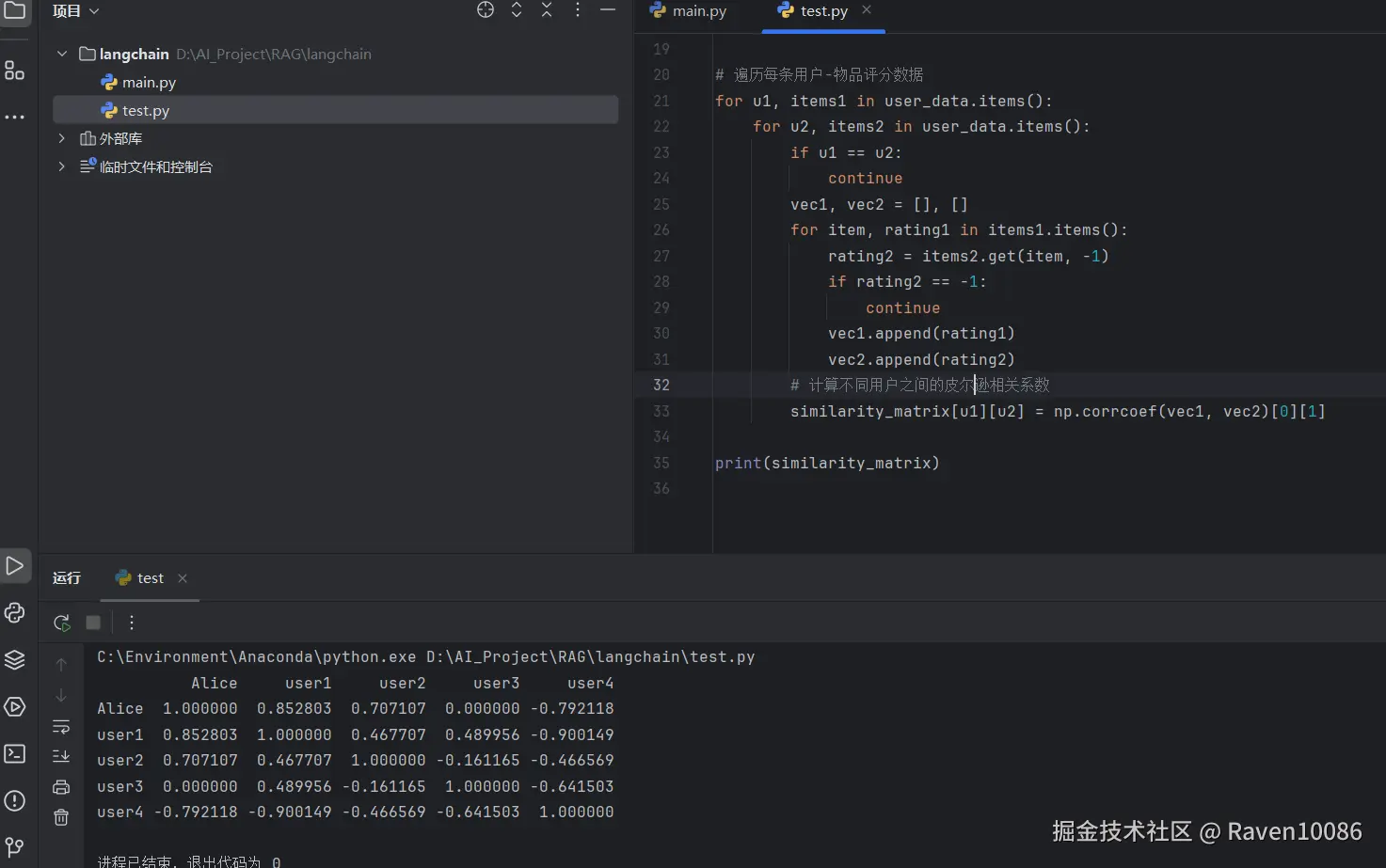The width and height of the screenshot is (1386, 868).
Task: Open project panel options menu
Action: [578, 10]
